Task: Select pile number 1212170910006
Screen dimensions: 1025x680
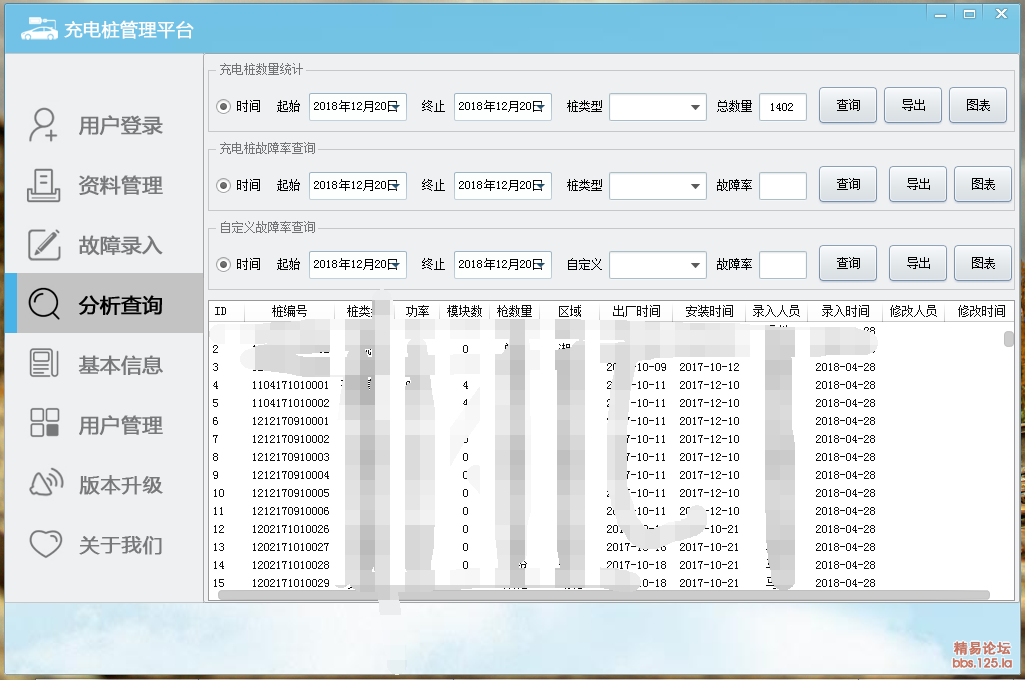Action: [290, 511]
